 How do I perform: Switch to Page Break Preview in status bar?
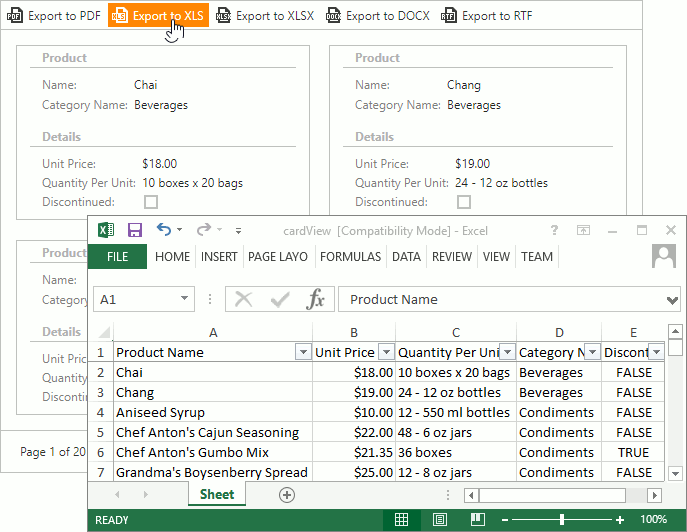click(x=478, y=520)
